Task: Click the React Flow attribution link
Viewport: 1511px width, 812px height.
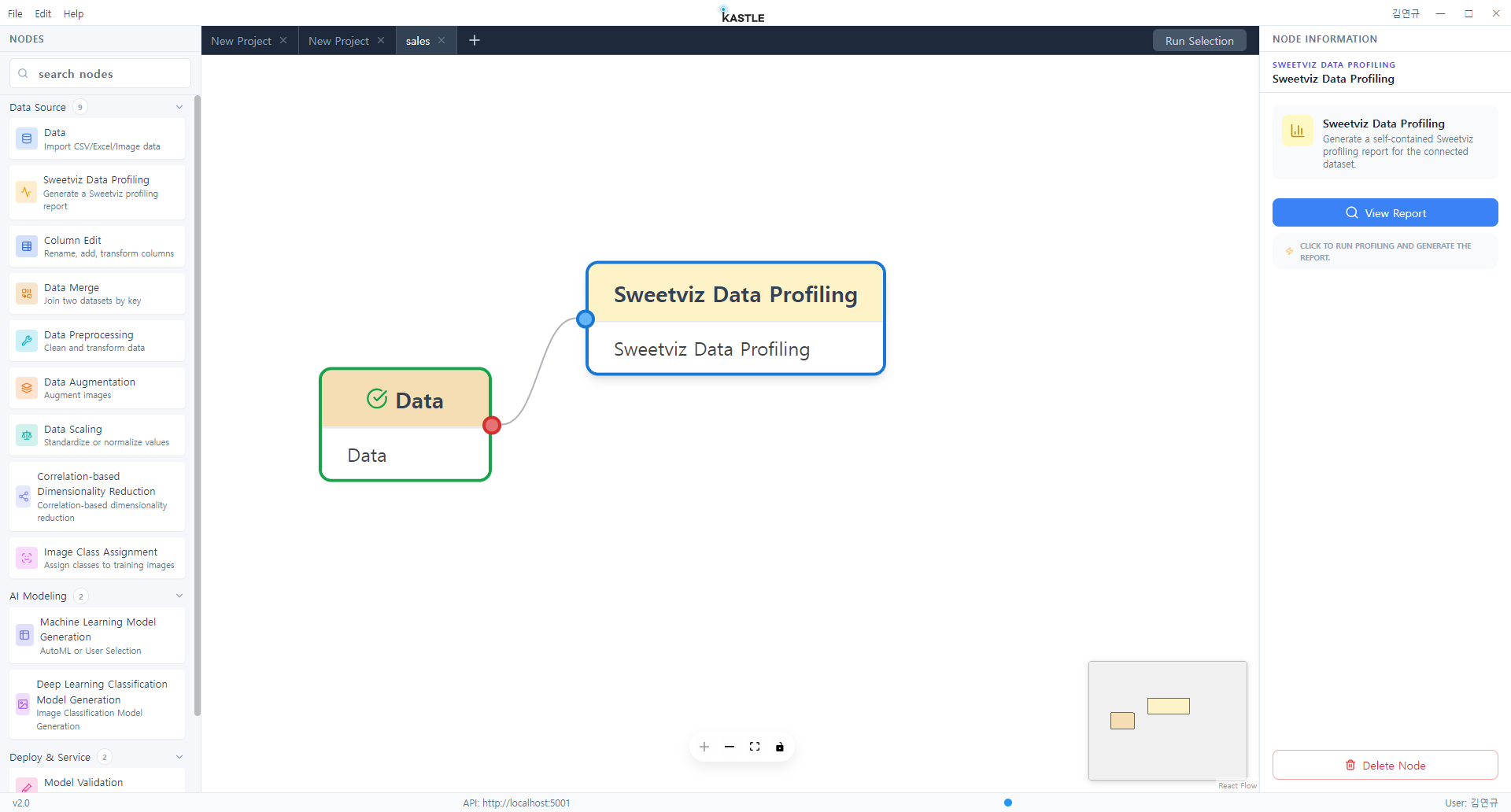Action: coord(1237,785)
